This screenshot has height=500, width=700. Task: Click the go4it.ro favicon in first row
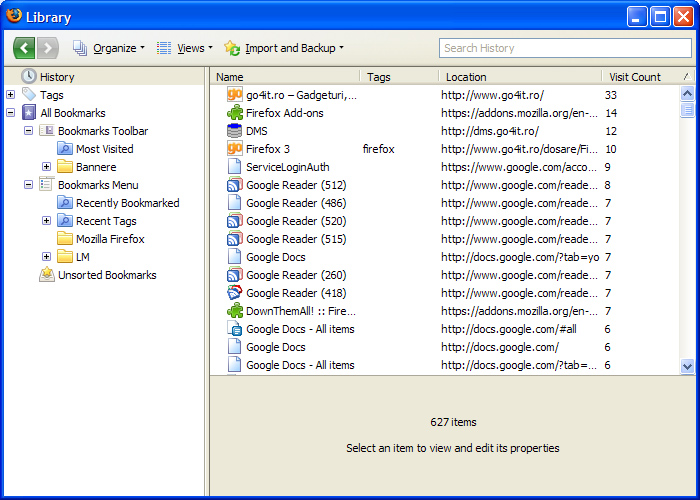coord(235,94)
